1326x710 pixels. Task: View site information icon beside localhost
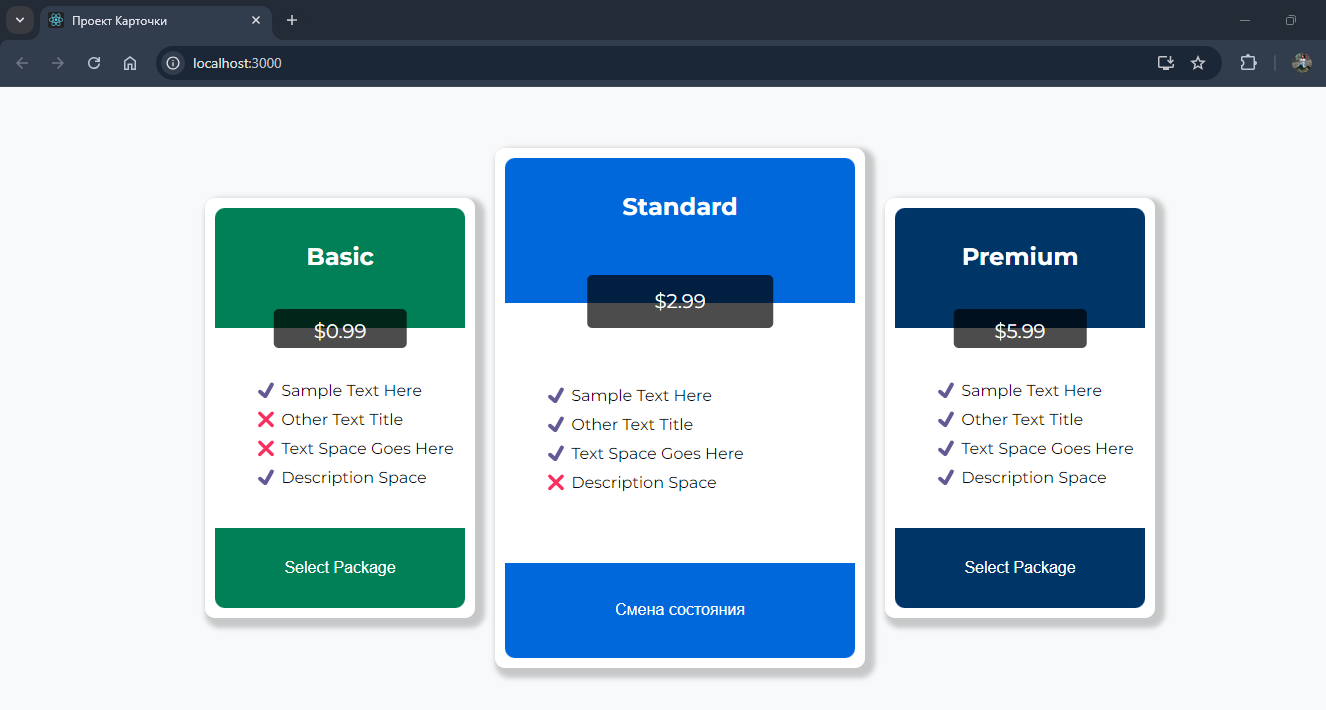[173, 63]
